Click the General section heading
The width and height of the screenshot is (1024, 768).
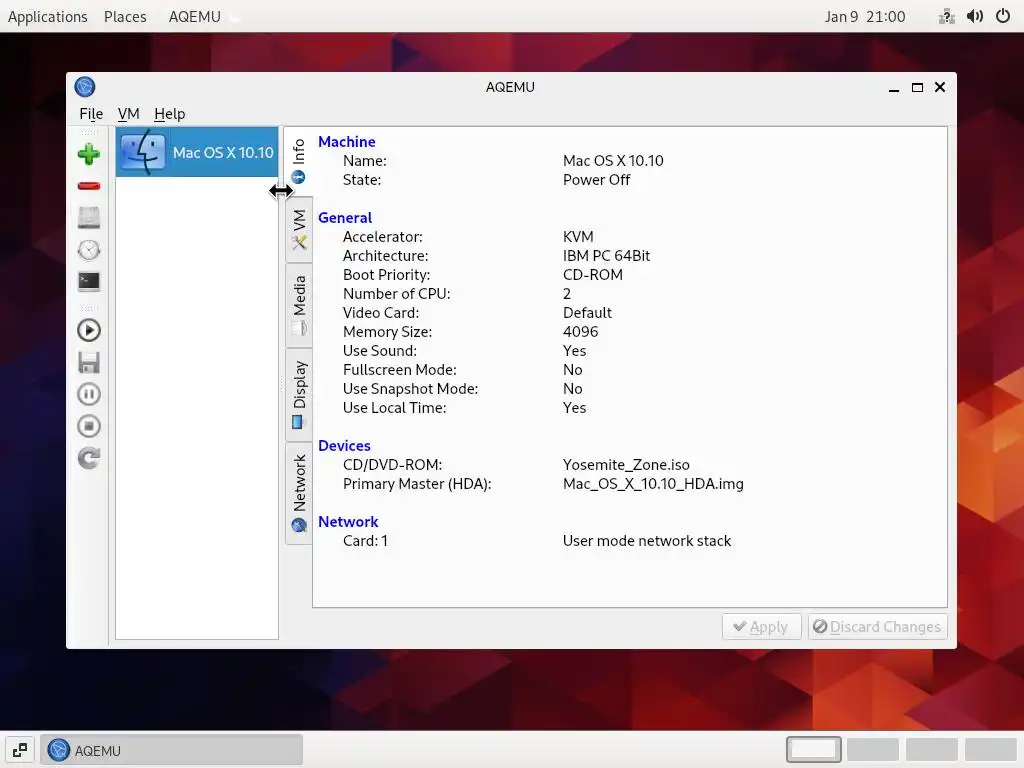[345, 217]
